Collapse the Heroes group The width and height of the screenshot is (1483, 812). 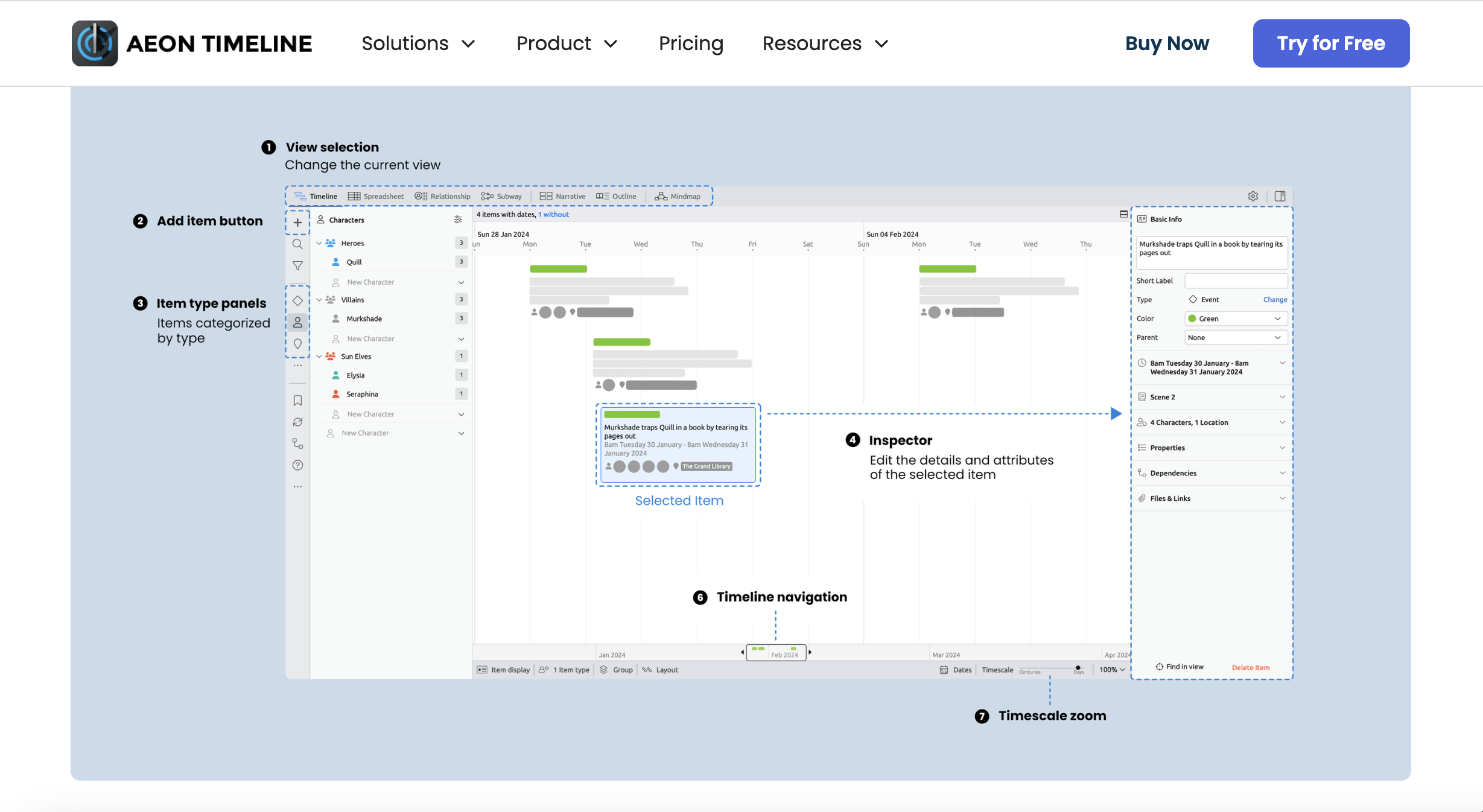(319, 243)
